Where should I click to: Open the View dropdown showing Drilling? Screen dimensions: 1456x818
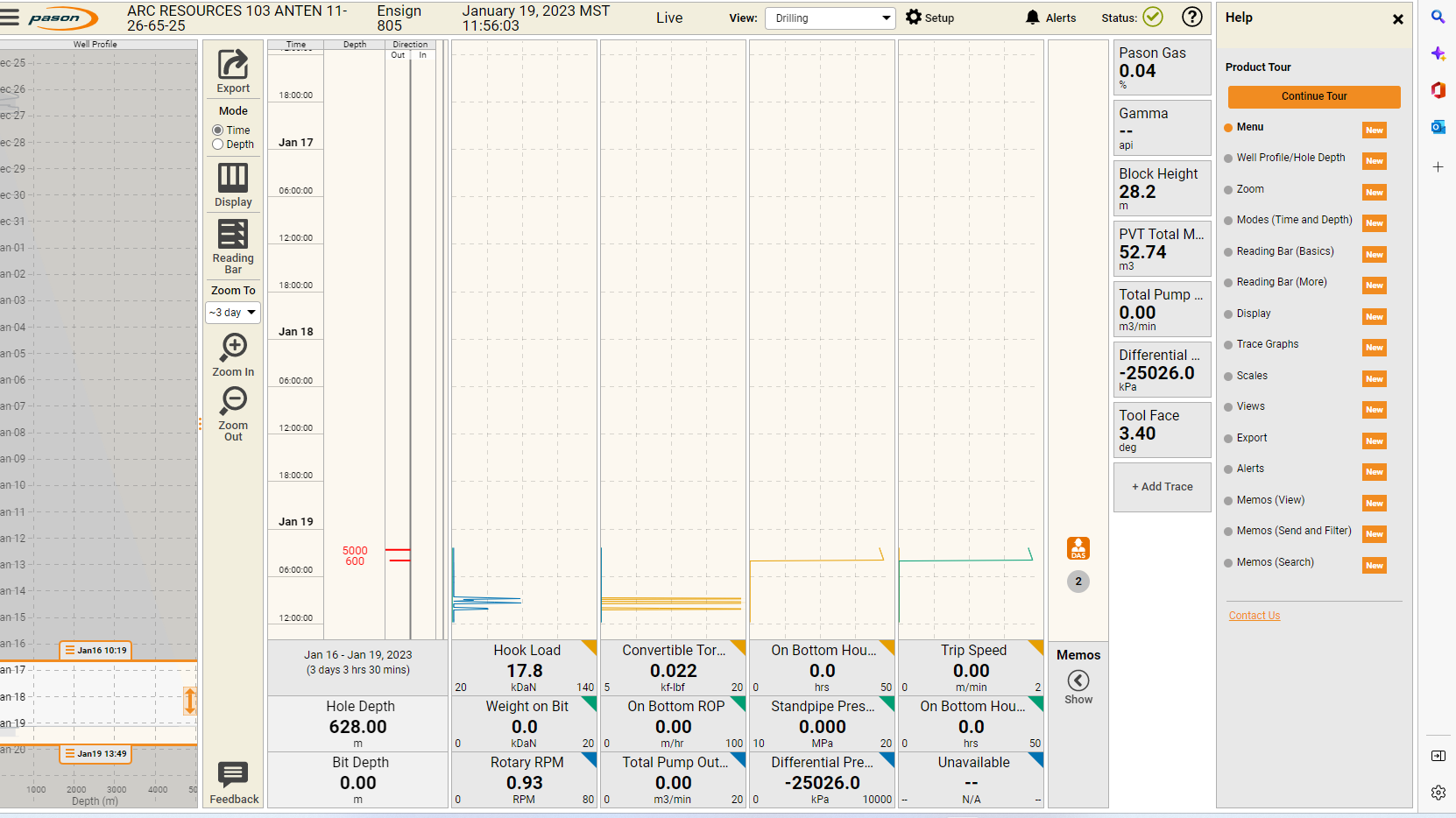point(829,18)
